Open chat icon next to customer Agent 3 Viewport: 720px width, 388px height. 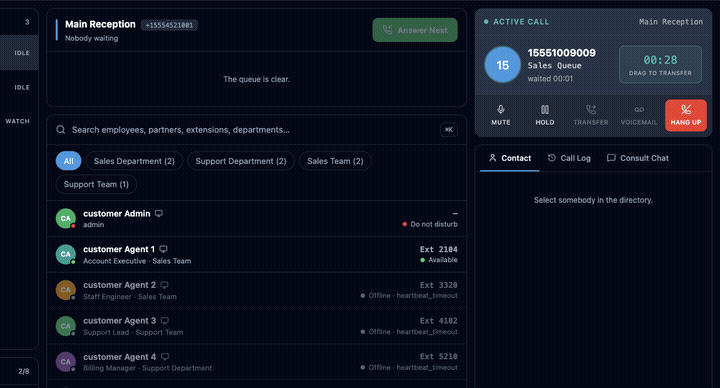pos(165,321)
